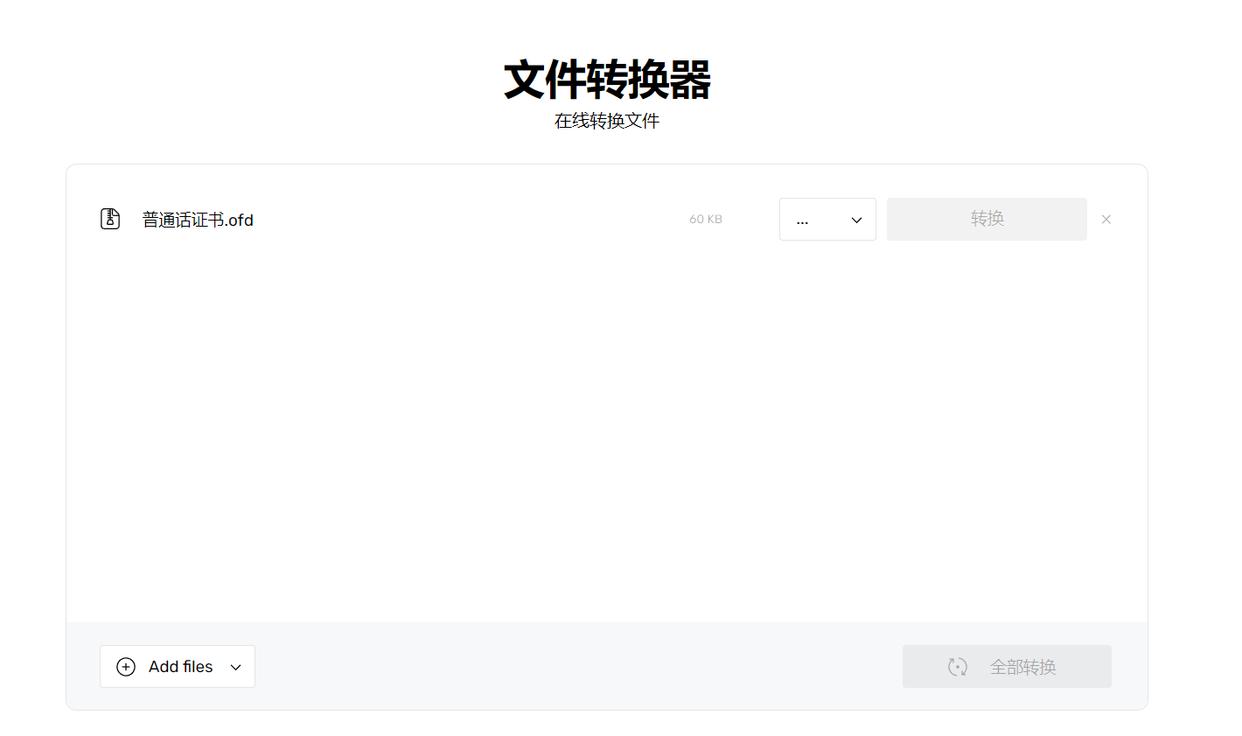The height and width of the screenshot is (736, 1242).
Task: Open the output format dropdown showing "..."
Action: 827,219
